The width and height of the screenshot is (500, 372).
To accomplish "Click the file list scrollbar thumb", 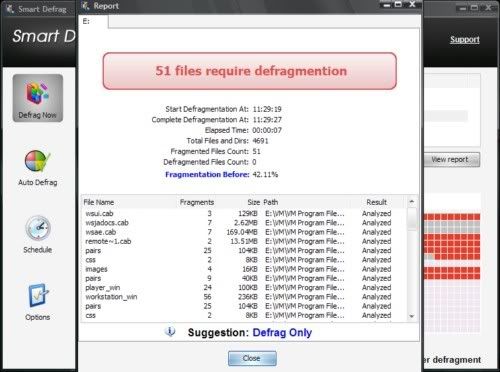I will (x=412, y=218).
